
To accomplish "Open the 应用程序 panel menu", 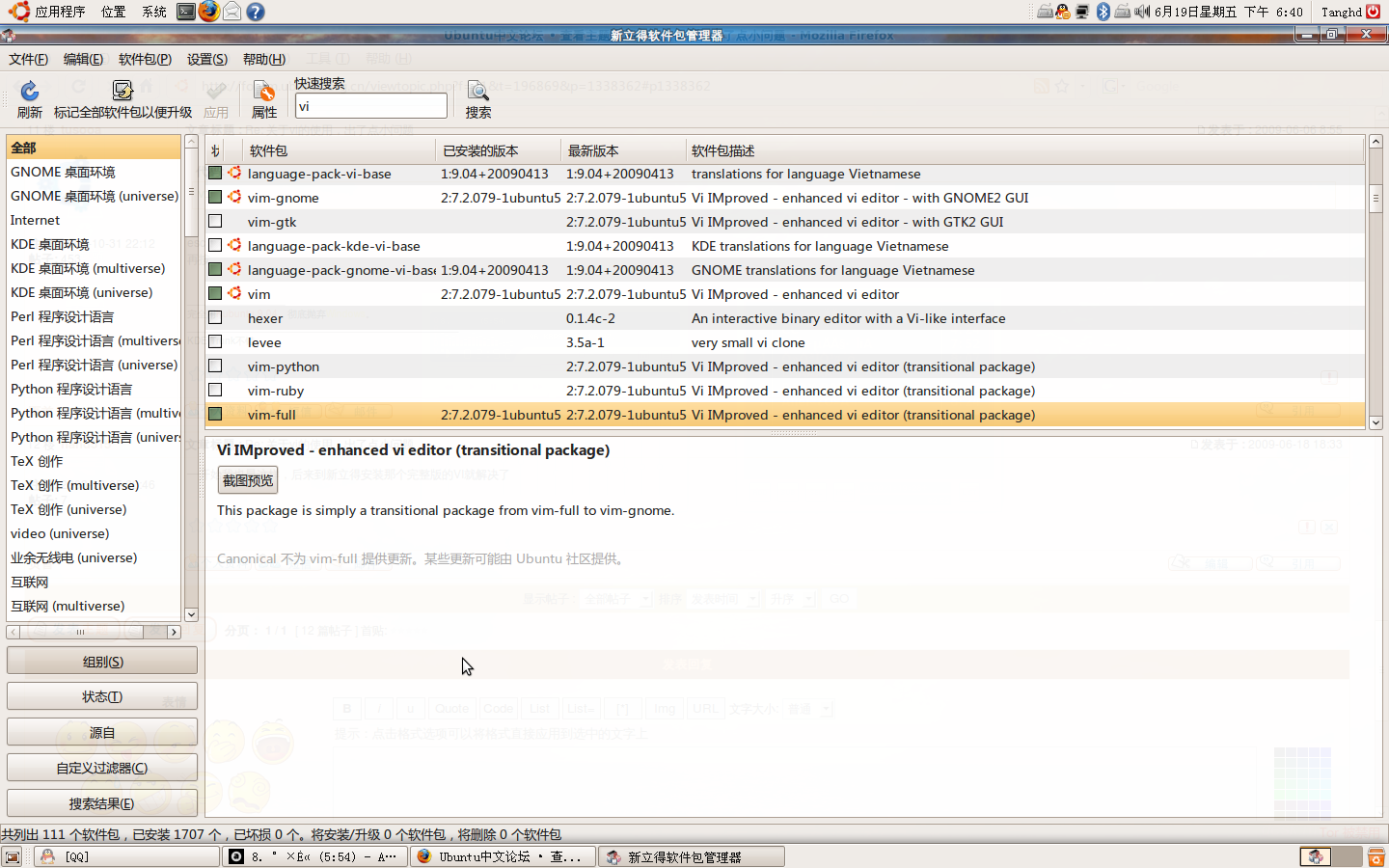I will click(60, 12).
